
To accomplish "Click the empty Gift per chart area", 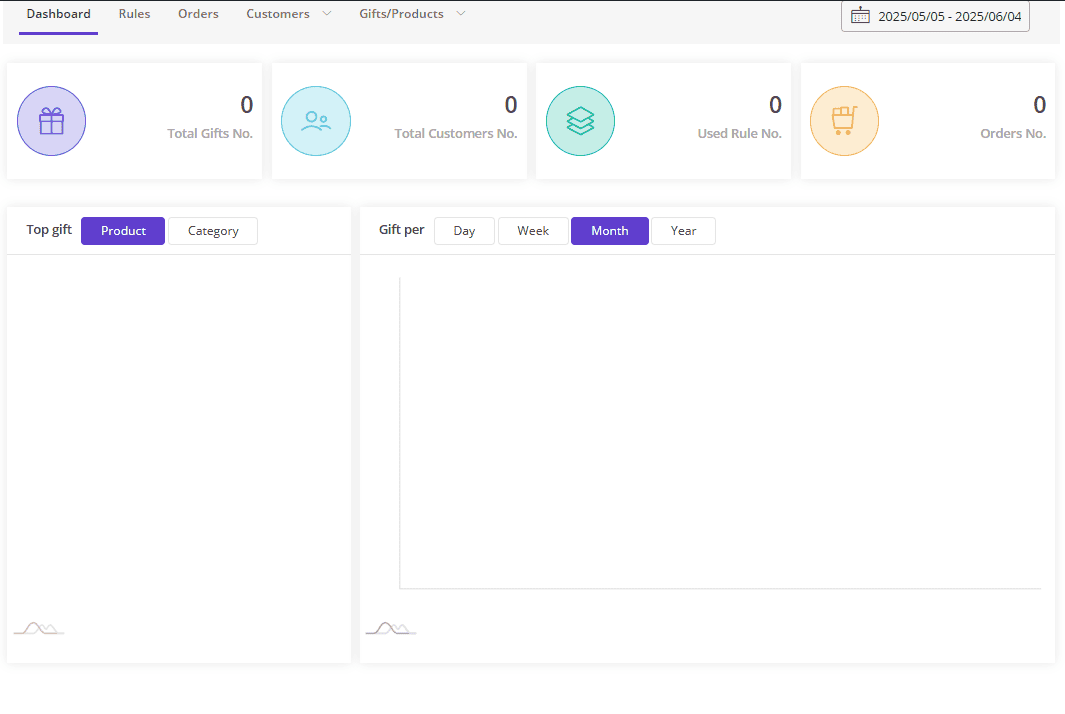I will coord(720,432).
